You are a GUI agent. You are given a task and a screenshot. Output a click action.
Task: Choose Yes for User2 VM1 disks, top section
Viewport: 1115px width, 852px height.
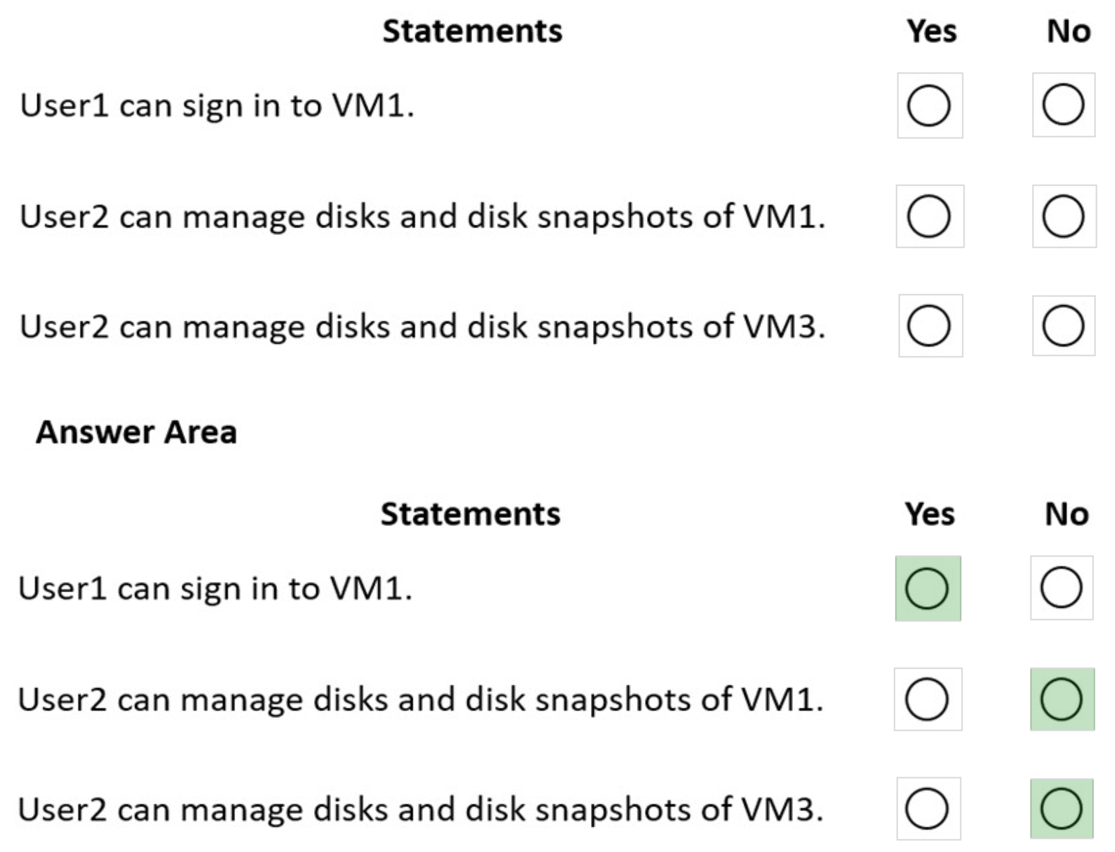point(929,216)
